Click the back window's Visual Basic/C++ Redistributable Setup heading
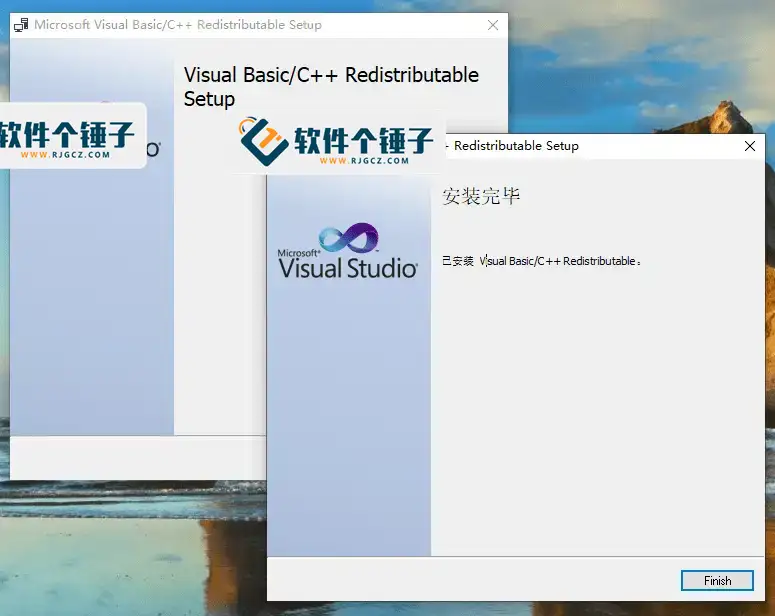Image resolution: width=775 pixels, height=616 pixels. [331, 87]
